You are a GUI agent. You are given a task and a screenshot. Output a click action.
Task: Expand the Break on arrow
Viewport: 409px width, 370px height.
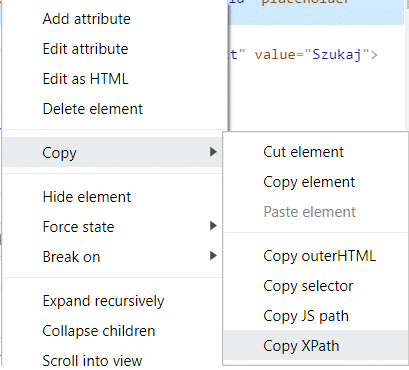pyautogui.click(x=213, y=256)
